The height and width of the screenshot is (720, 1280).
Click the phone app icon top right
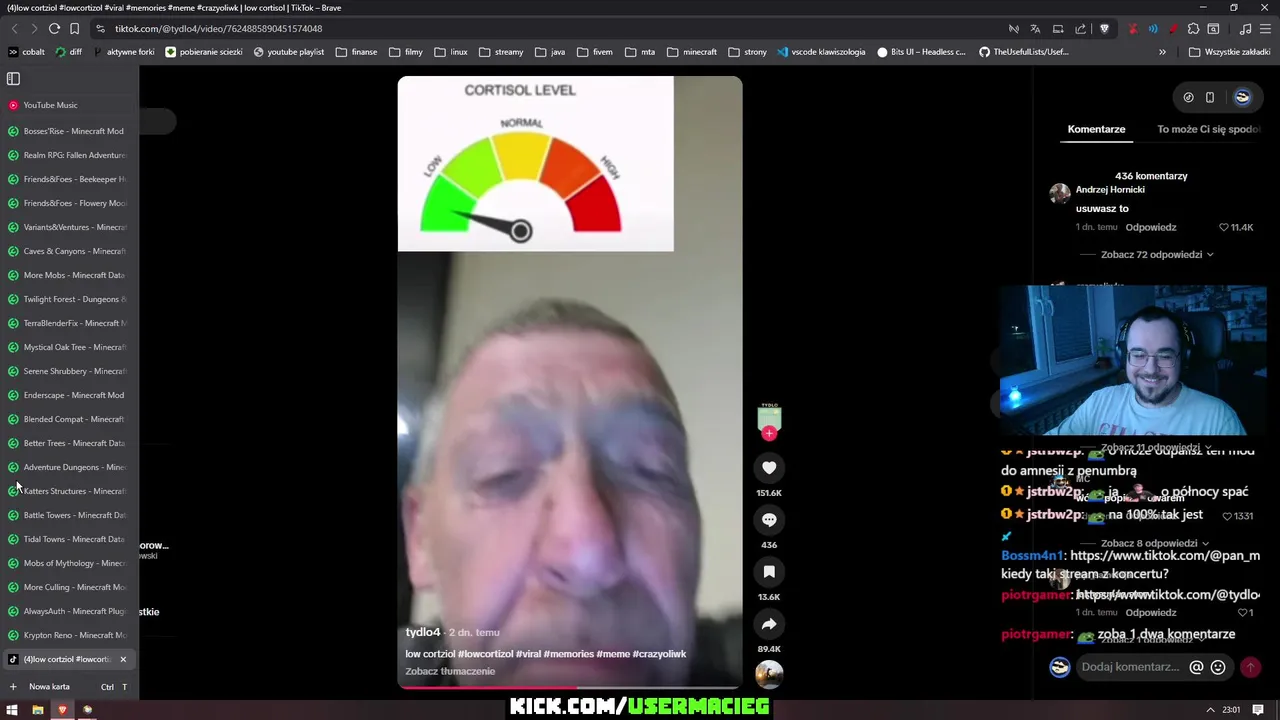pos(1210,97)
